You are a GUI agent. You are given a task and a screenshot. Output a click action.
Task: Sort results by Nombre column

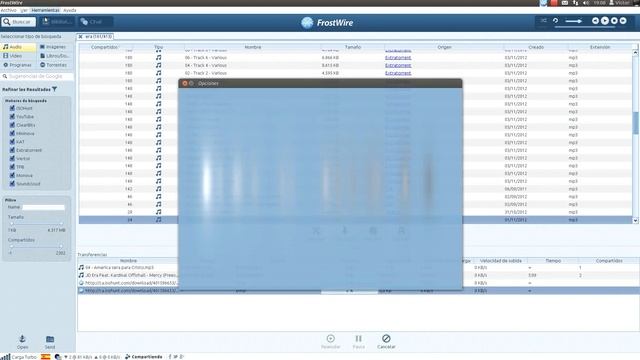[x=253, y=47]
